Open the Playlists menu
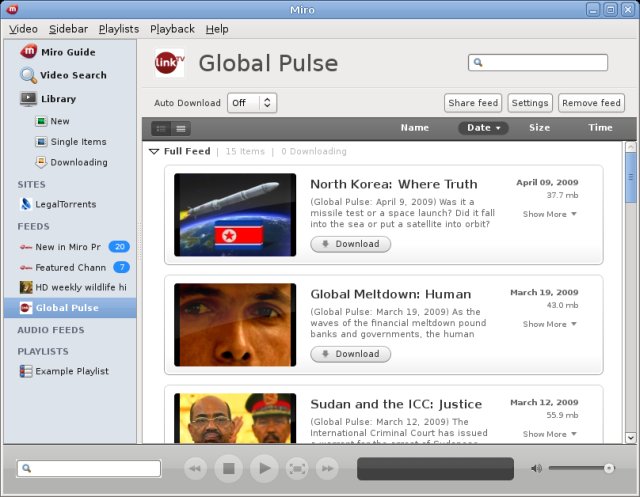Image resolution: width=640 pixels, height=497 pixels. point(119,29)
